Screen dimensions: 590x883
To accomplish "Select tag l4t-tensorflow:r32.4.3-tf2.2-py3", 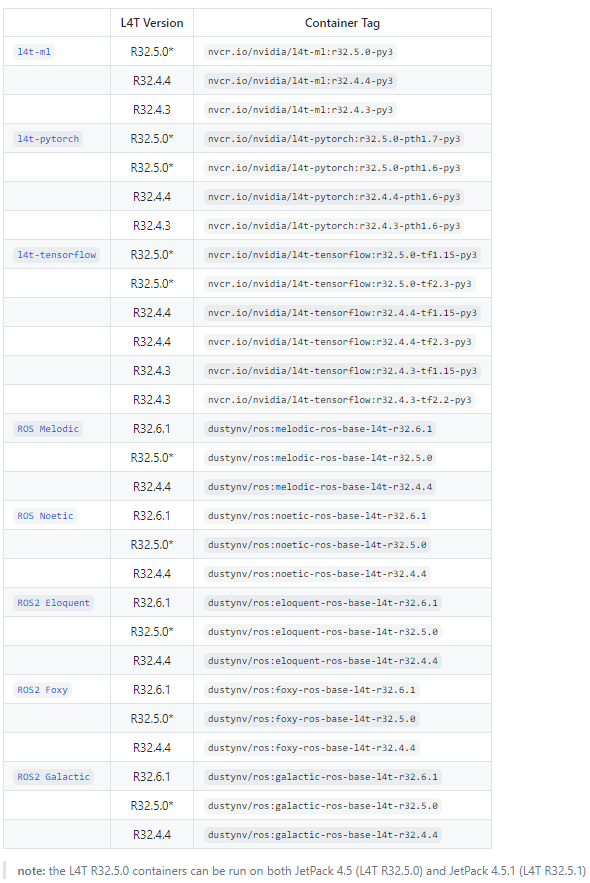I will [x=339, y=400].
